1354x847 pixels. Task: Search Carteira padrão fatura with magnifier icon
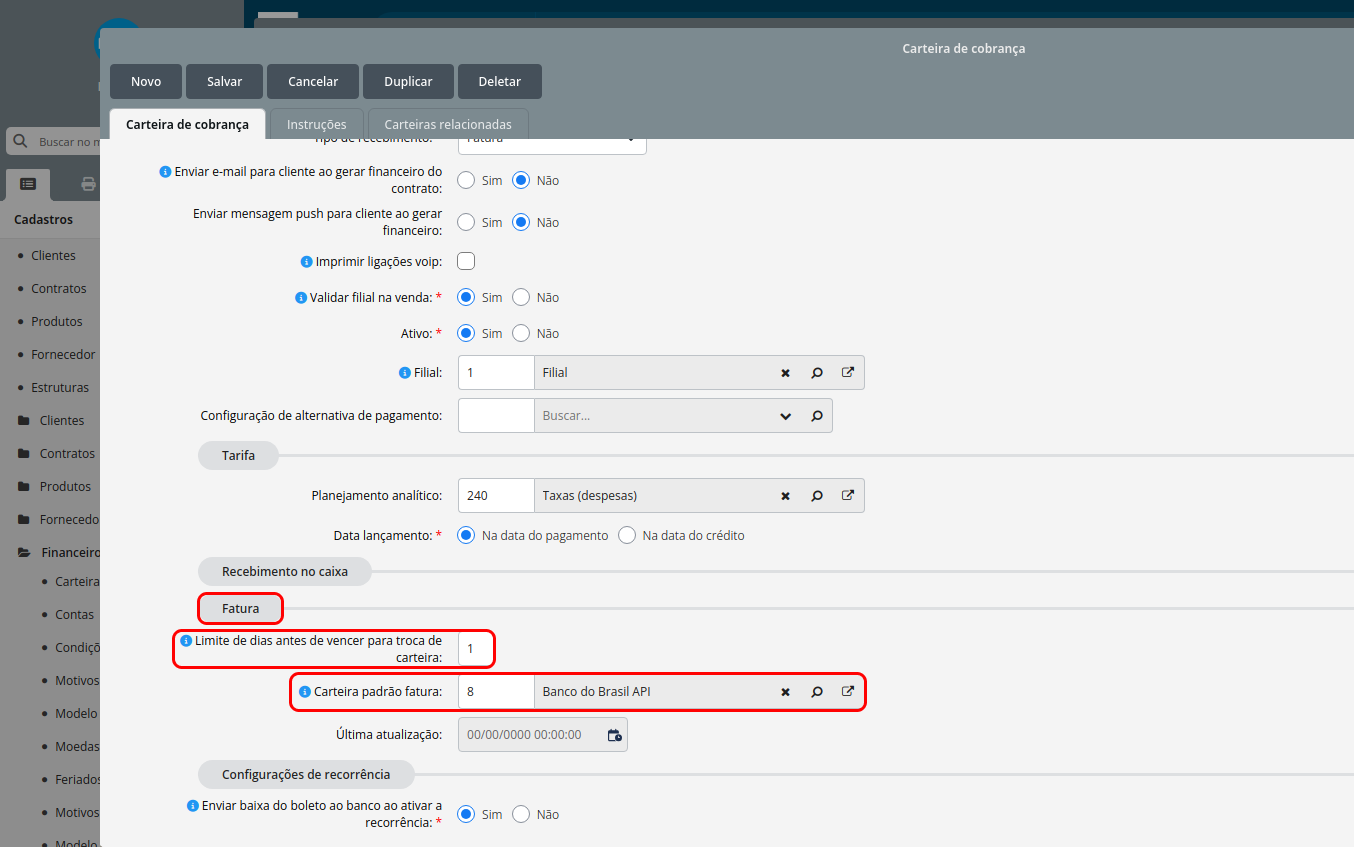(x=817, y=692)
